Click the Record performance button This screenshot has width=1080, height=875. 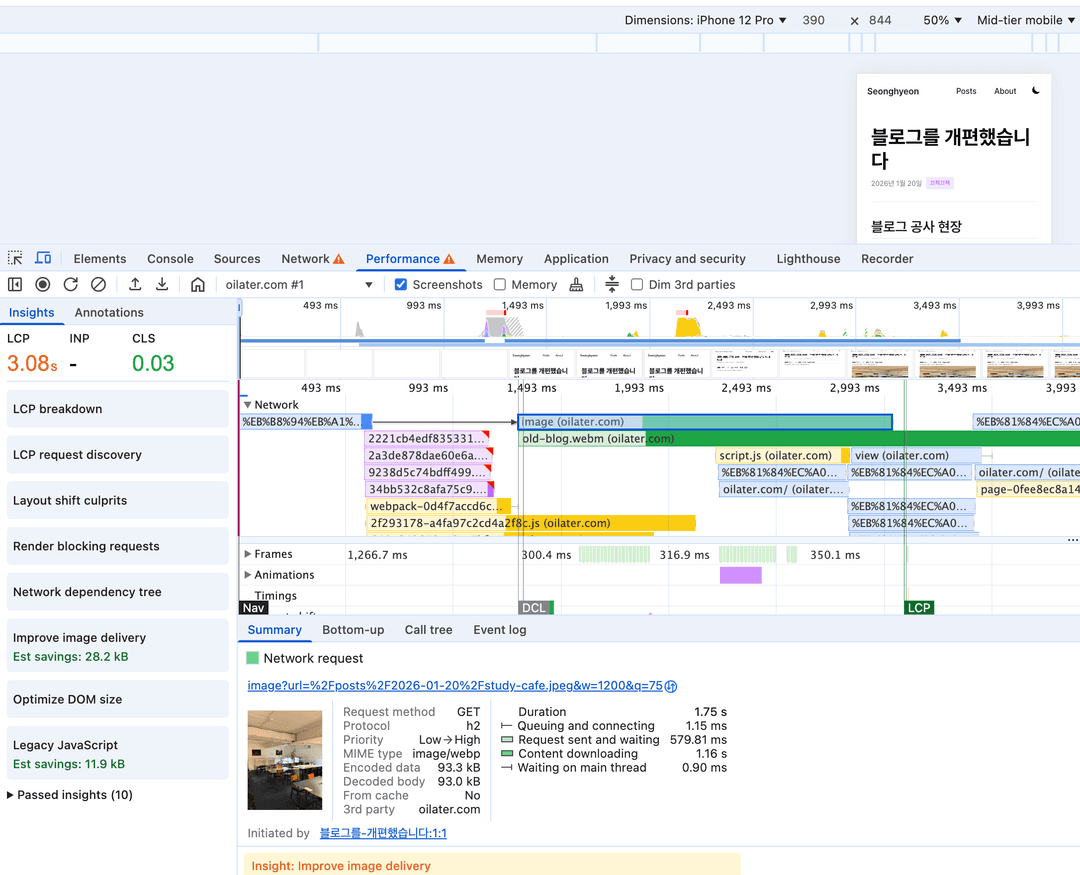click(43, 285)
